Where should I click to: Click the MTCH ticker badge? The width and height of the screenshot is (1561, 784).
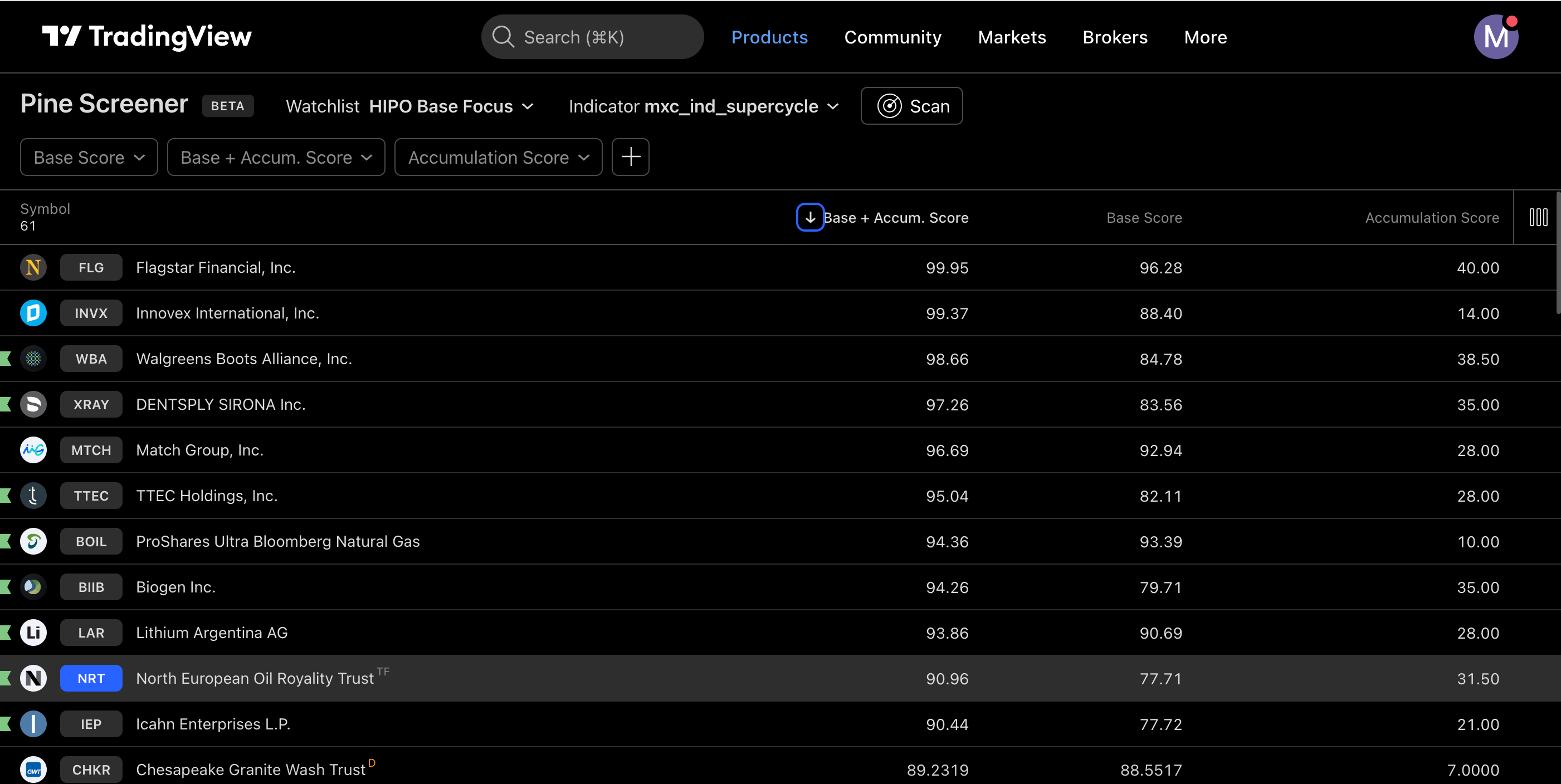[x=91, y=450]
